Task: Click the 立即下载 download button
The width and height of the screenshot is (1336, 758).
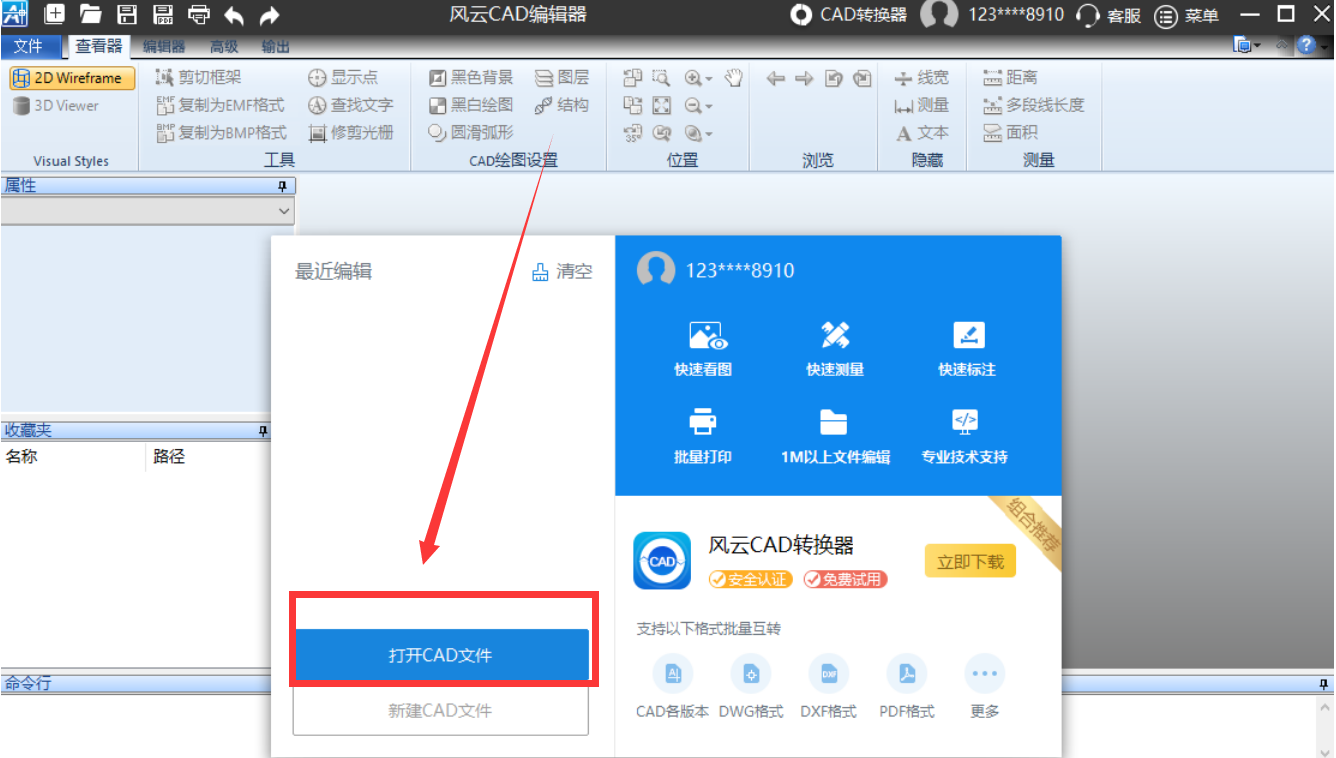Action: (970, 561)
